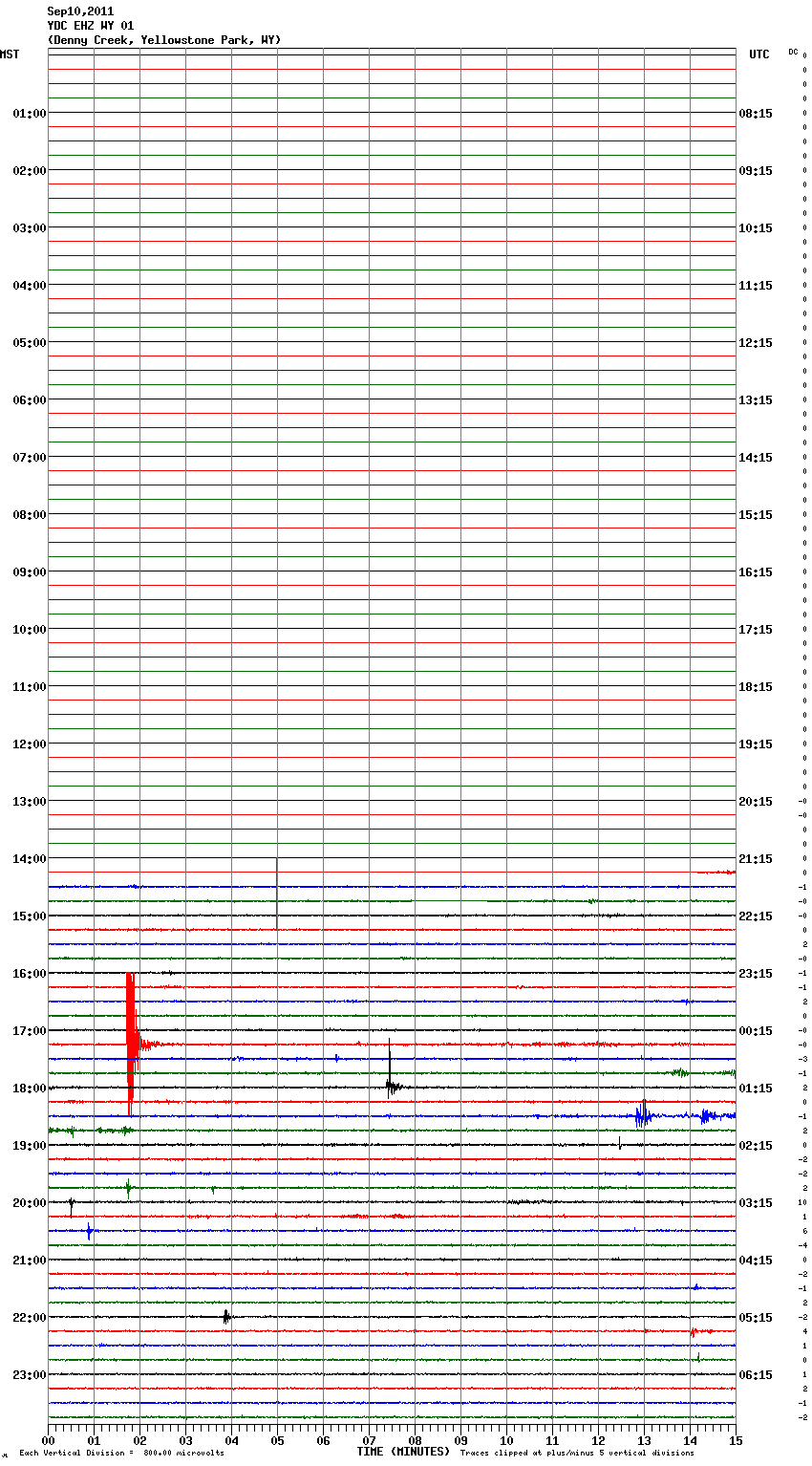Image resolution: width=812 pixels, height=1466 pixels.
Task: Click minute 05 on the bottom axis
Action: click(x=277, y=1440)
